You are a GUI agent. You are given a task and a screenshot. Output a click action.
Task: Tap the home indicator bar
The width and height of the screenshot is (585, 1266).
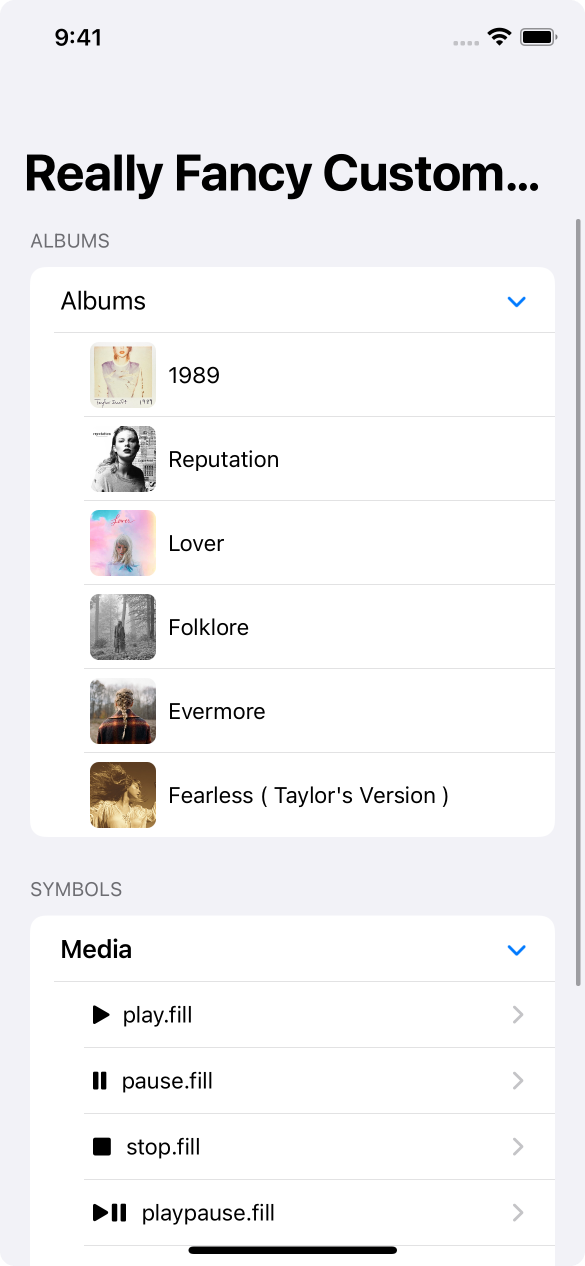click(292, 1250)
